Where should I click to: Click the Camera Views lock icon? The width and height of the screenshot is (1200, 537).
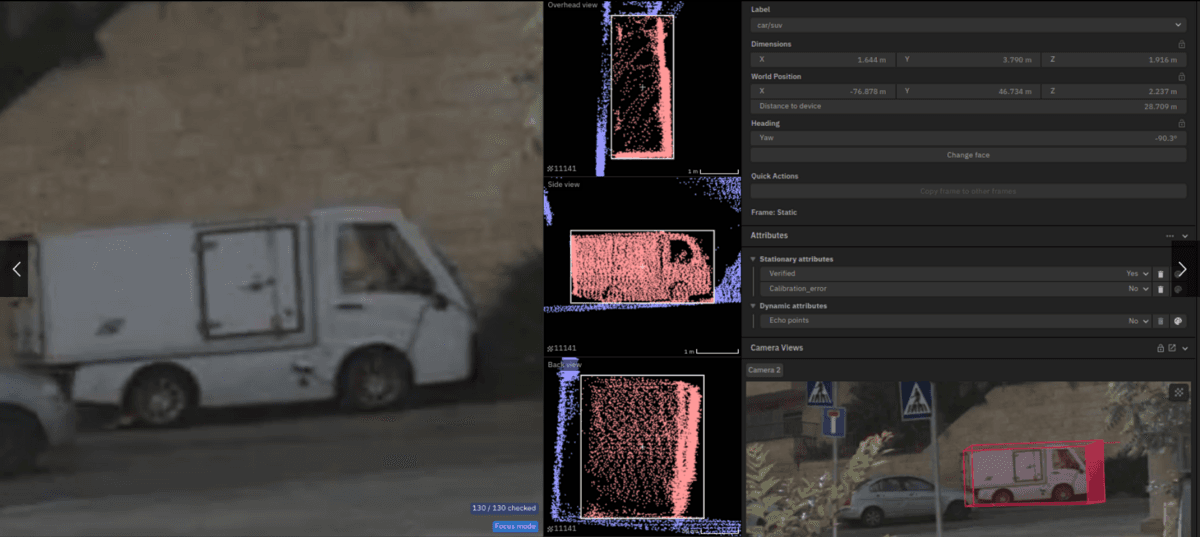pyautogui.click(x=1159, y=348)
